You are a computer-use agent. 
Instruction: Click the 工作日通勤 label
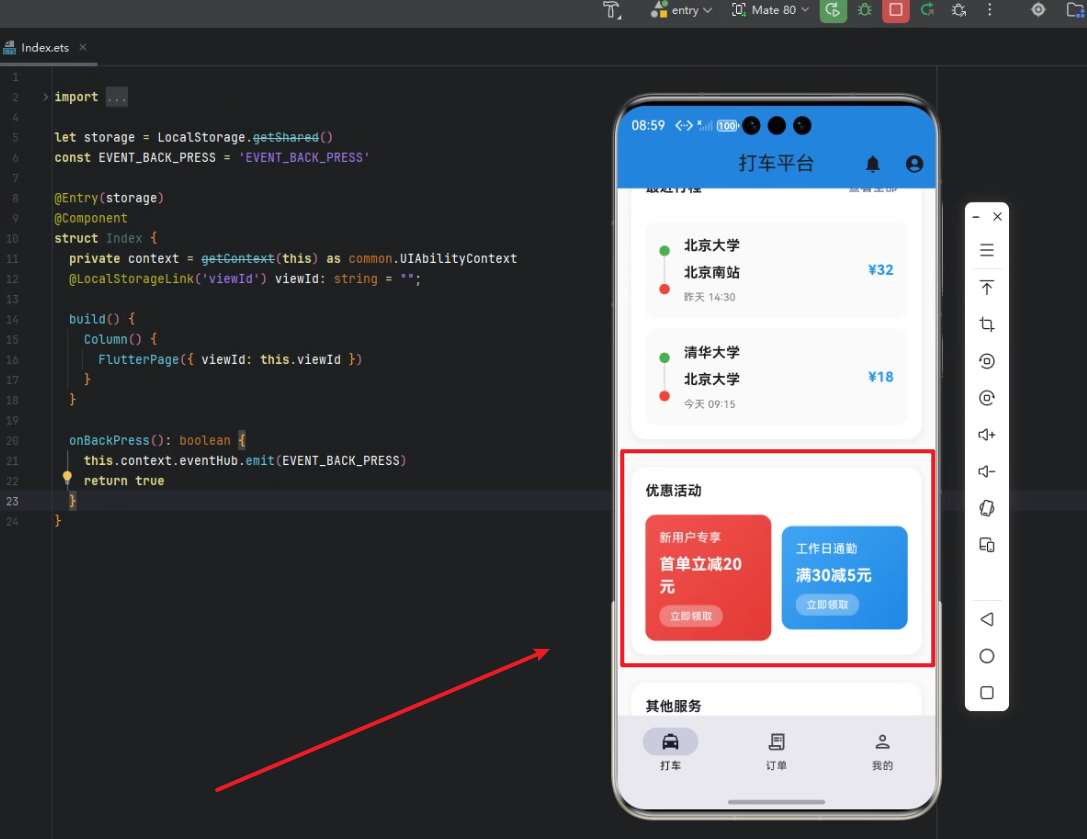826,548
